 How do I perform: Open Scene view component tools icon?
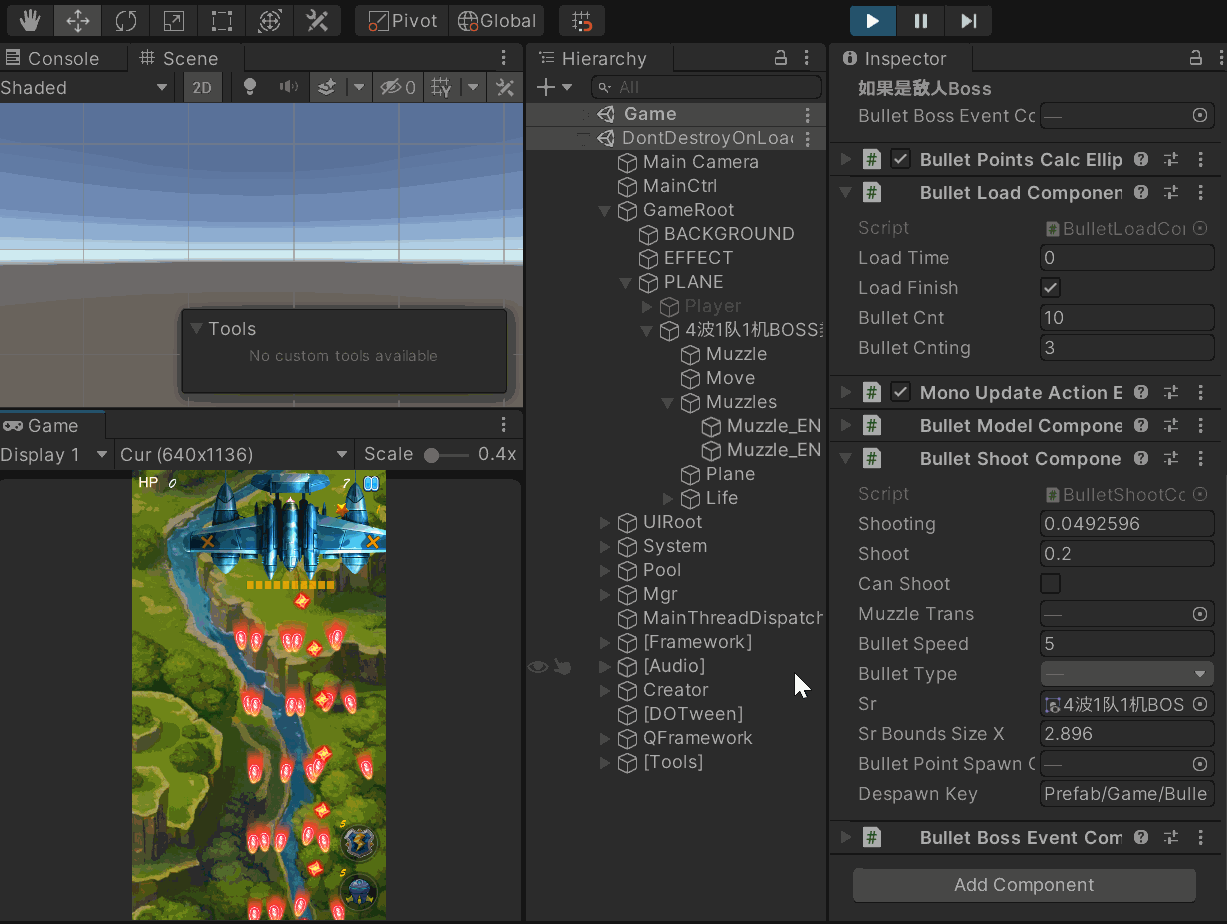pos(505,87)
